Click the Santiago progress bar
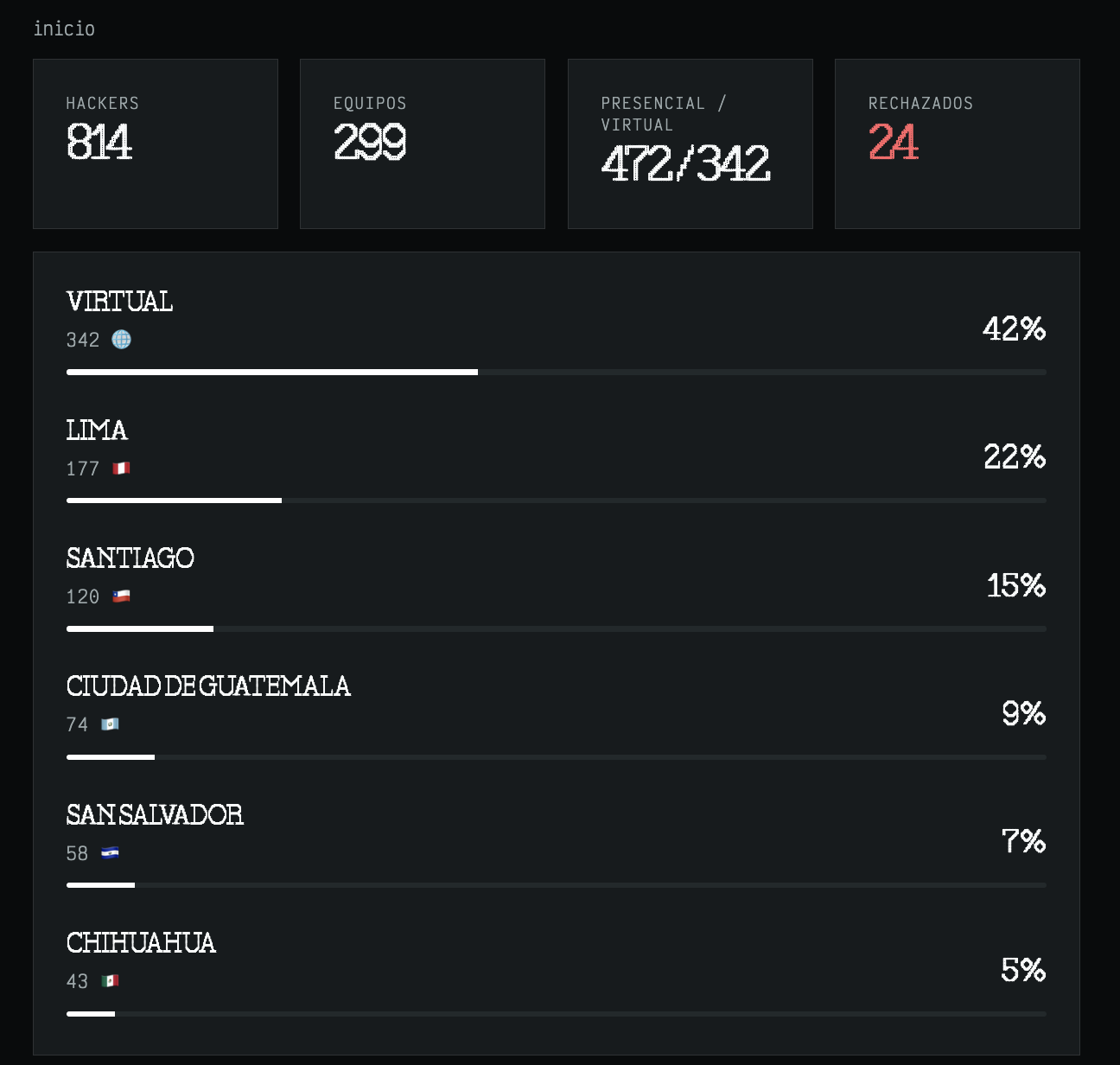This screenshot has width=1120, height=1065. (556, 628)
